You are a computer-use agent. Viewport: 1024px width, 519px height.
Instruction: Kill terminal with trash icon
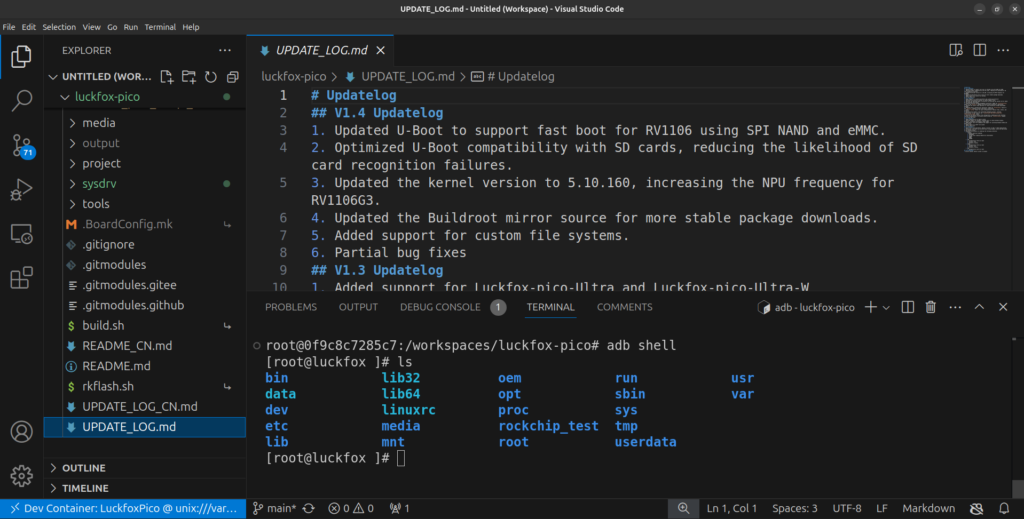coord(931,307)
